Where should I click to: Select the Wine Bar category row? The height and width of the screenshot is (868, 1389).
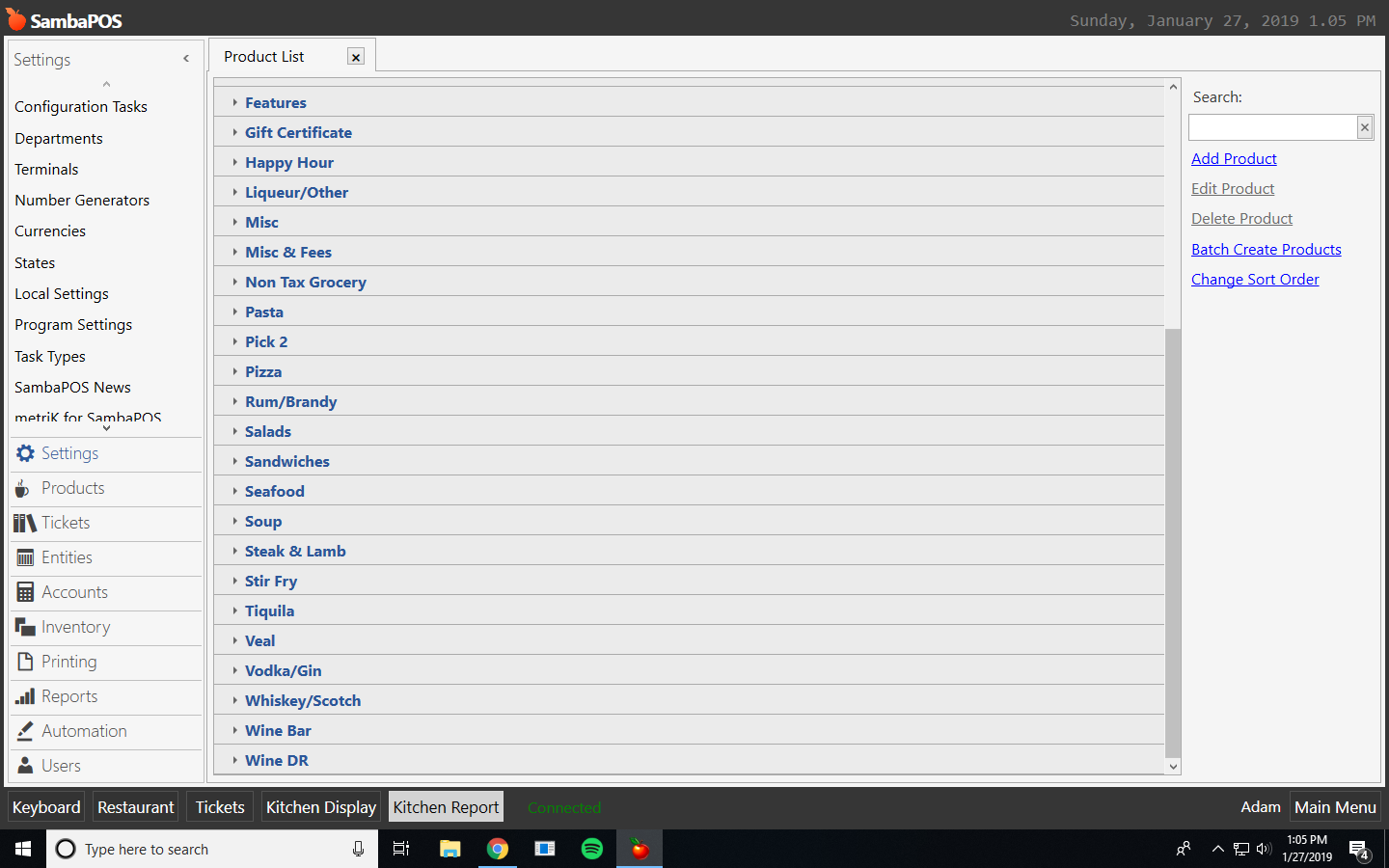tap(689, 730)
